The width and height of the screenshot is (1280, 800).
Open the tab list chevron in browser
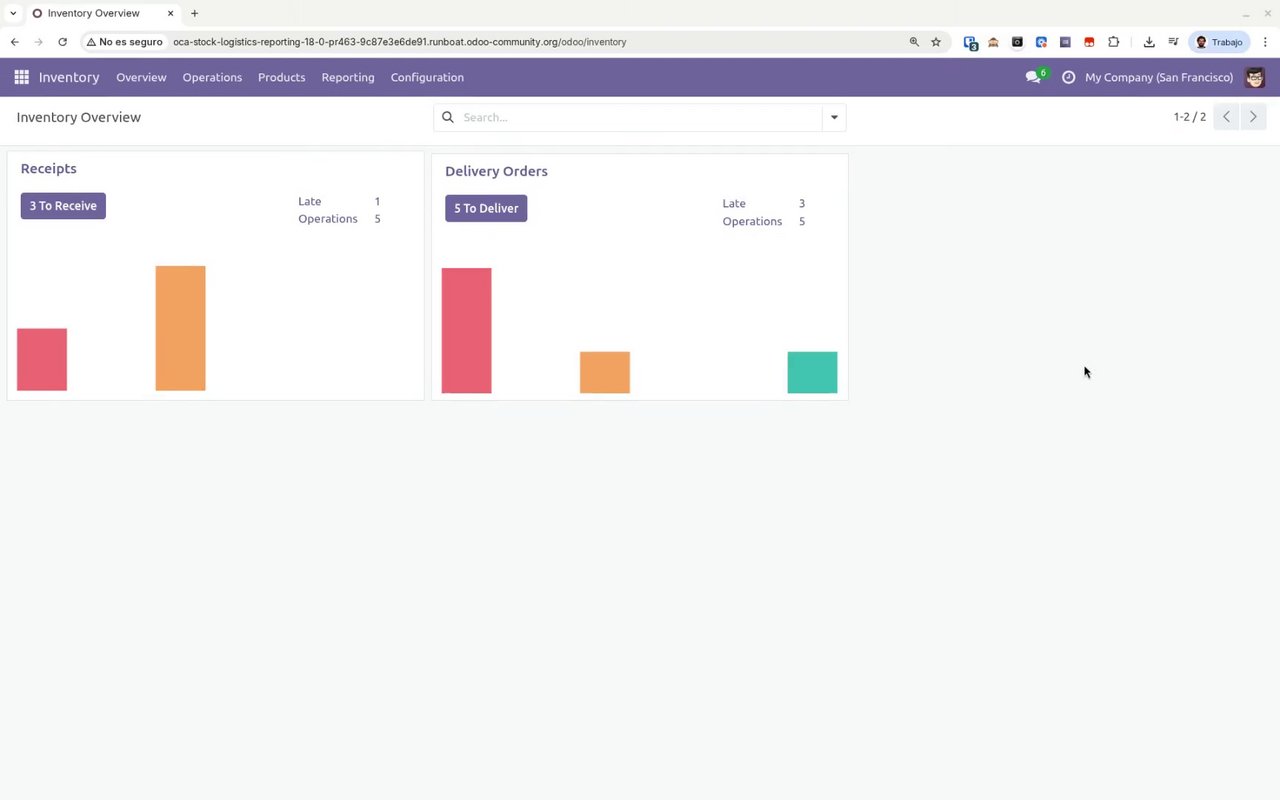[13, 13]
